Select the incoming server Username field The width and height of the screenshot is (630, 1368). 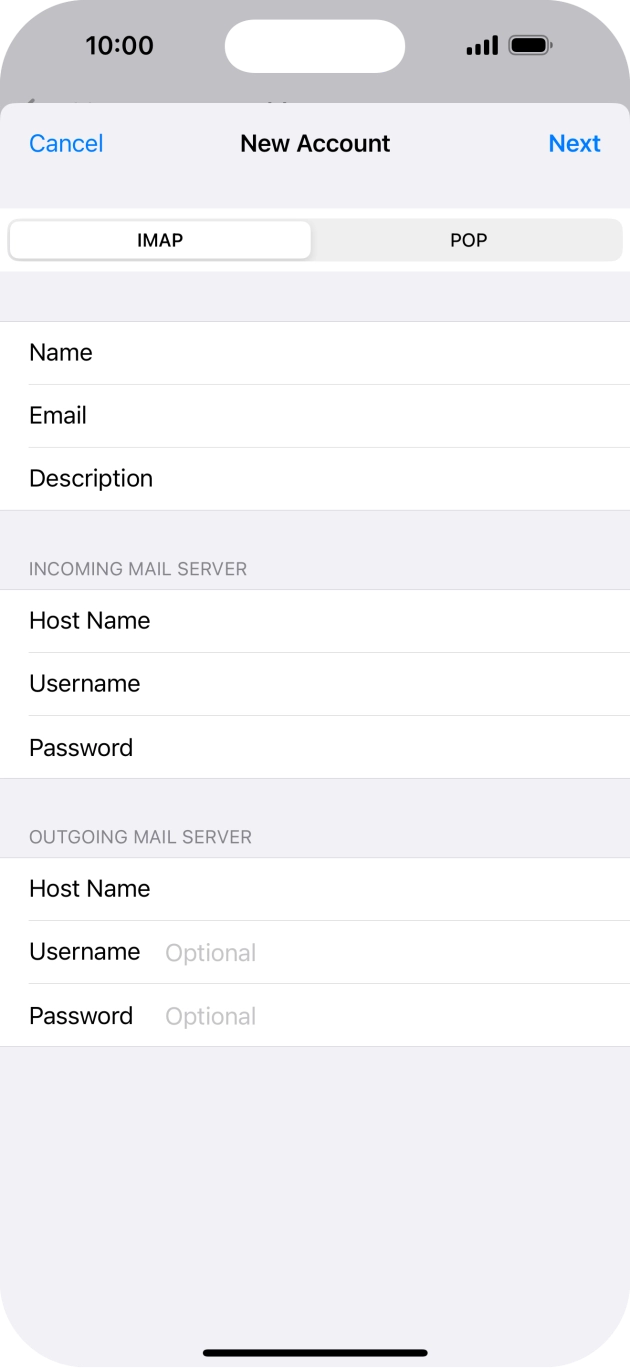315,684
